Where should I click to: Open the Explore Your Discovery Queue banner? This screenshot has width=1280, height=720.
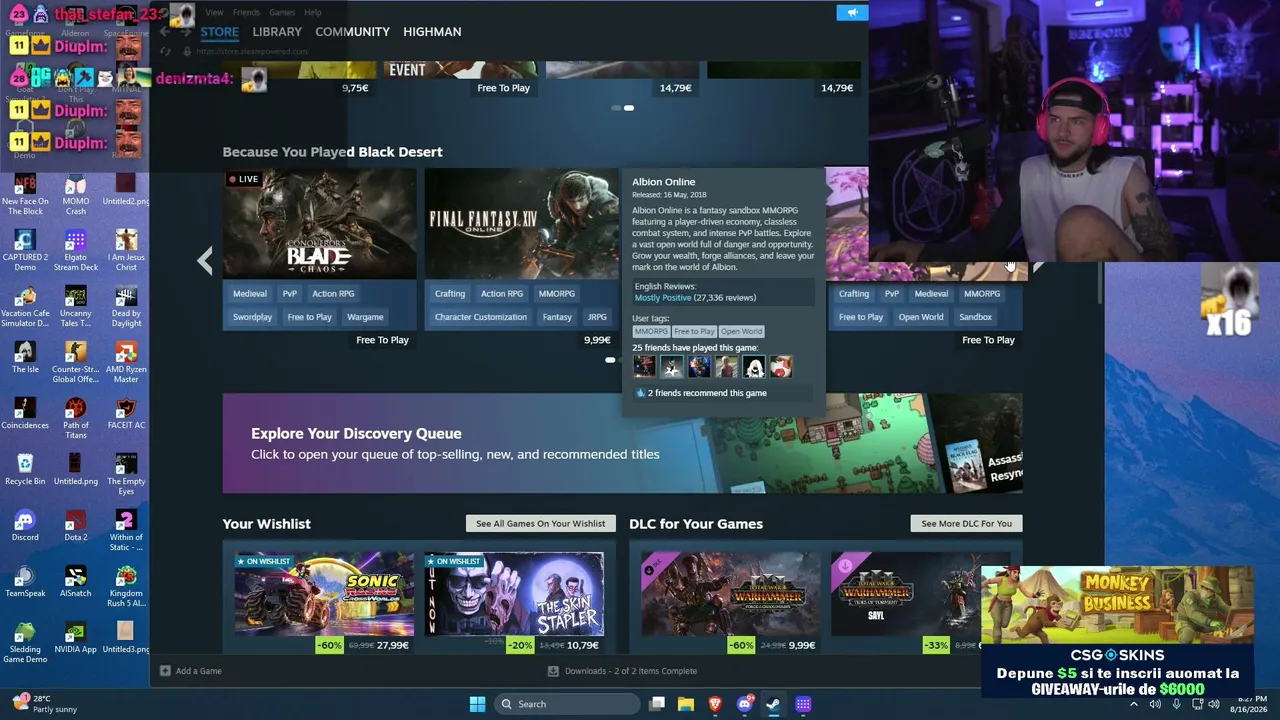(x=622, y=443)
